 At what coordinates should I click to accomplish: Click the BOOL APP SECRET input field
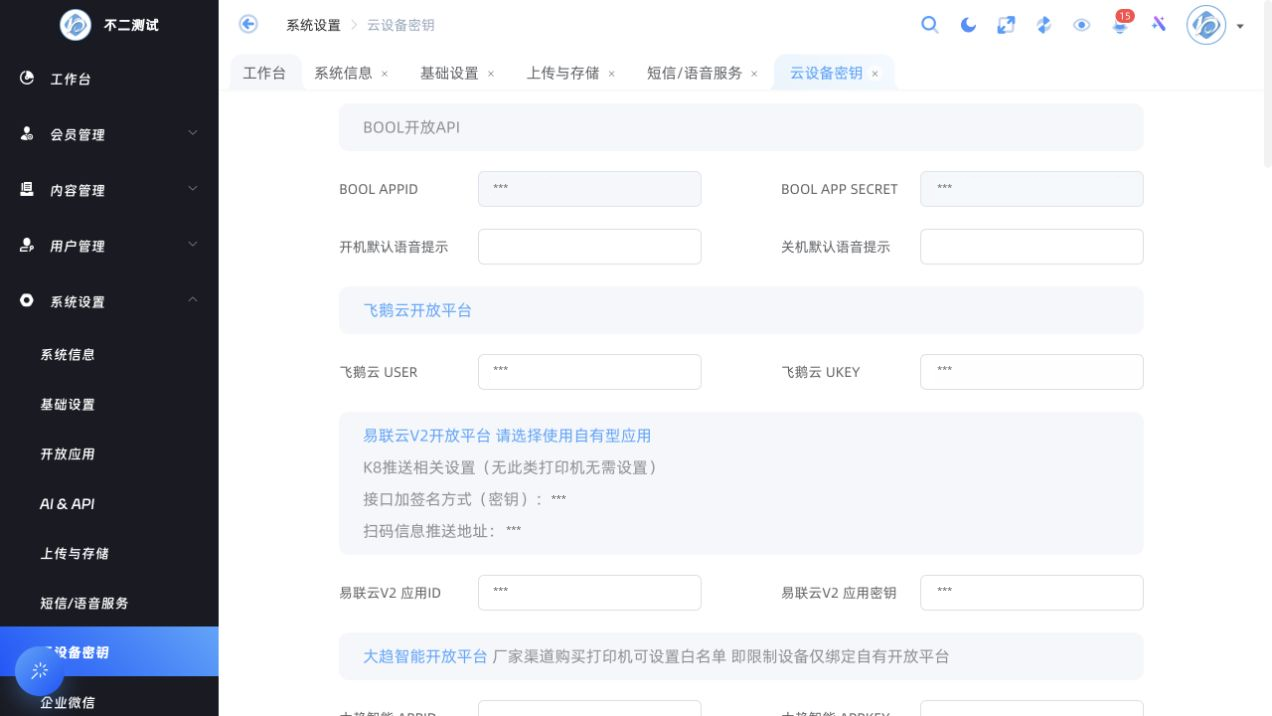[1032, 189]
